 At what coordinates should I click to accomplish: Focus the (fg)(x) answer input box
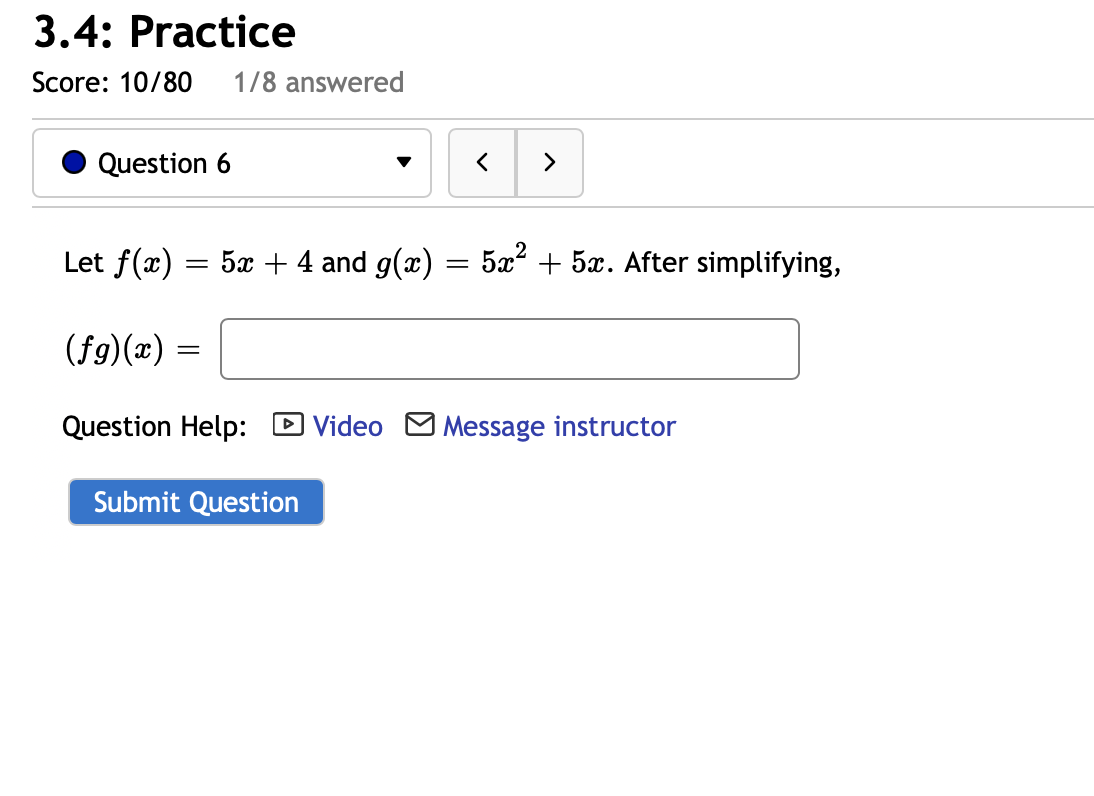[x=510, y=349]
